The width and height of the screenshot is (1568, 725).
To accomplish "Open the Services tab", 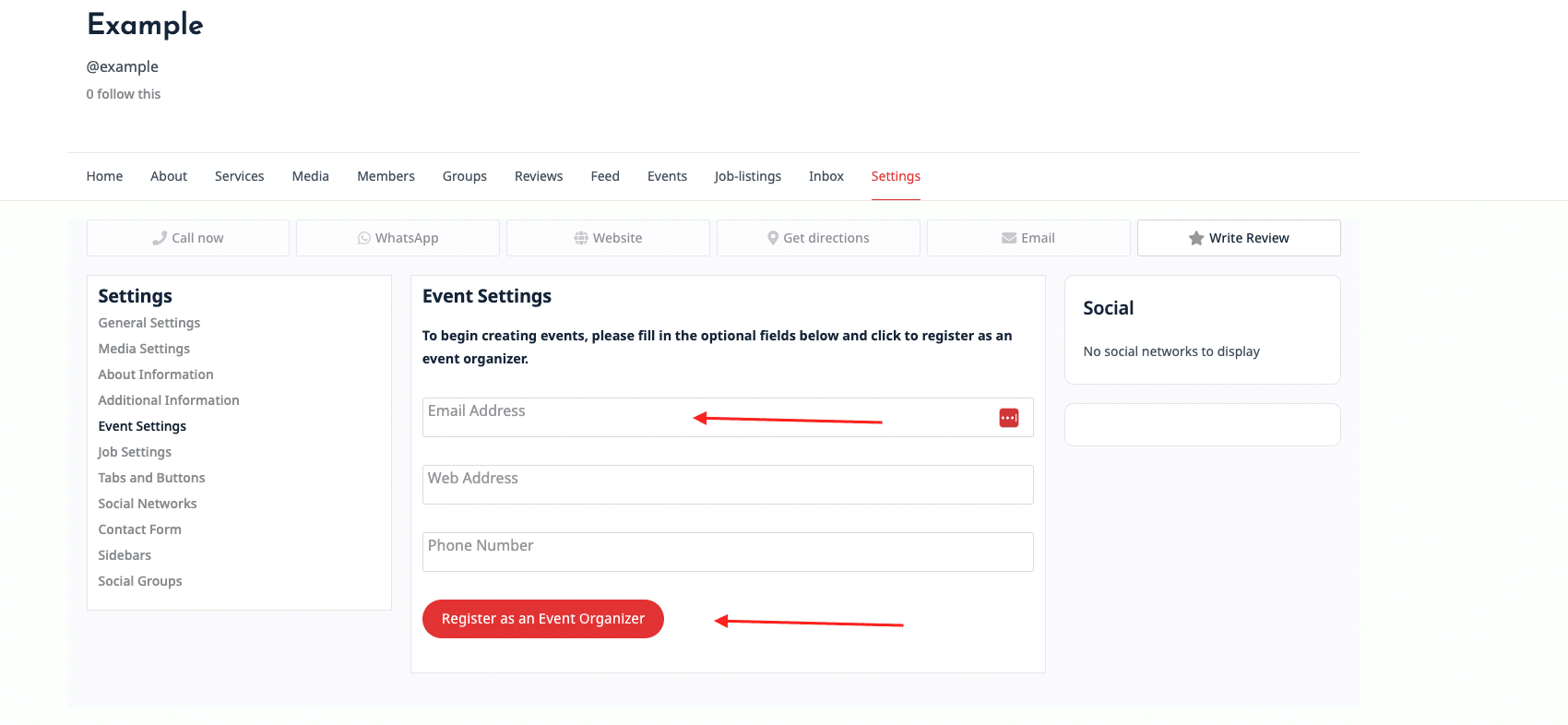I will [x=240, y=176].
